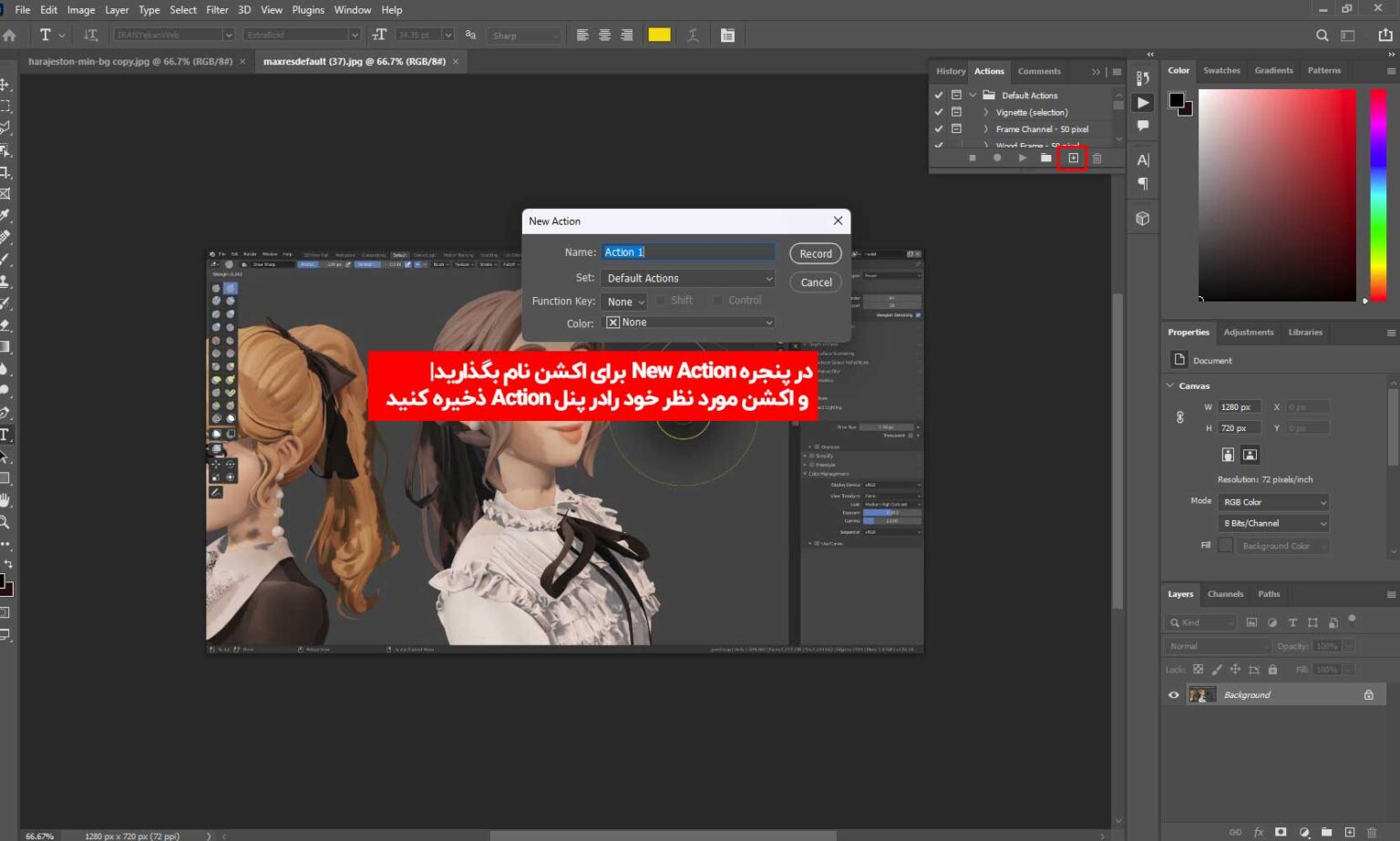The image size is (1400, 841).
Task: Click the add layer mask icon in Layers panel
Action: [x=1281, y=832]
